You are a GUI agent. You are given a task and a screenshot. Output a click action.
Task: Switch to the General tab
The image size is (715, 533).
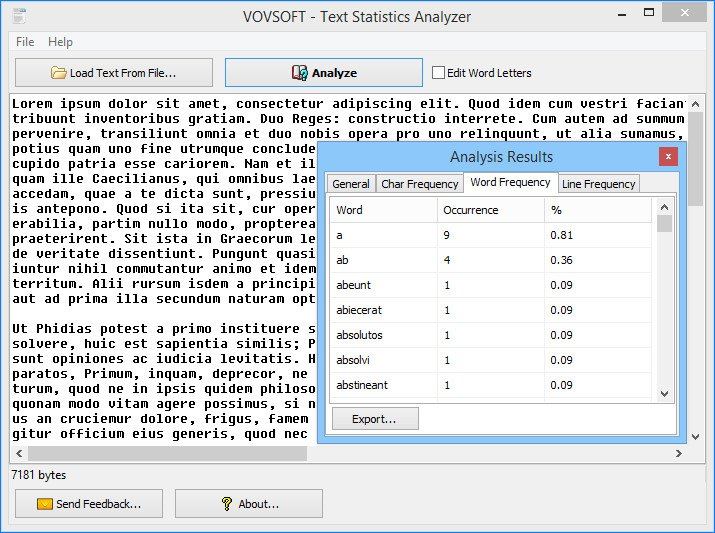(351, 184)
